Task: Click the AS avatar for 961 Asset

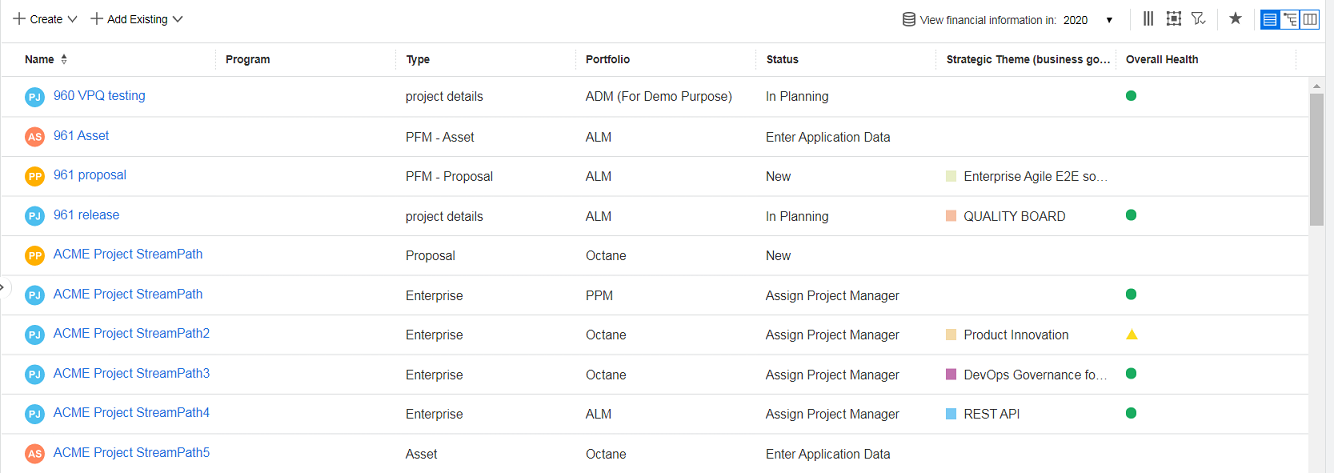Action: [x=35, y=137]
